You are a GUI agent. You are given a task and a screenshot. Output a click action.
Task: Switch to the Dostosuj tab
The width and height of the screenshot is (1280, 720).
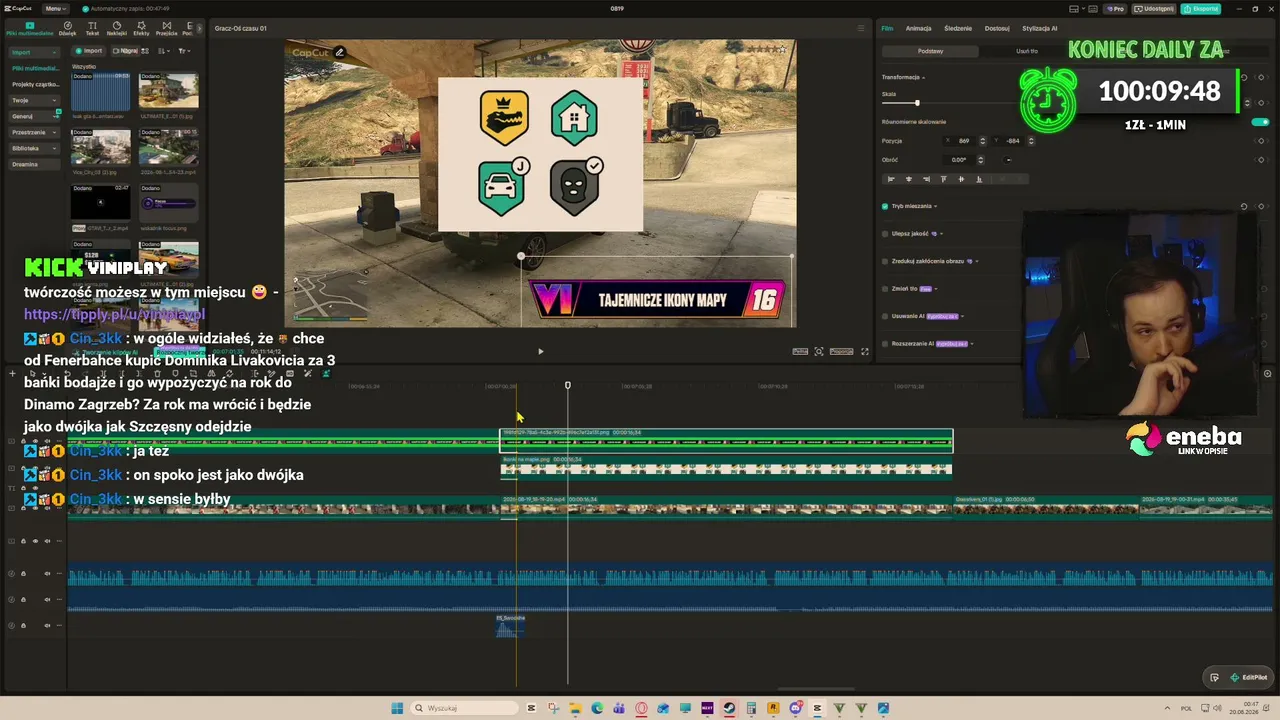coord(997,28)
